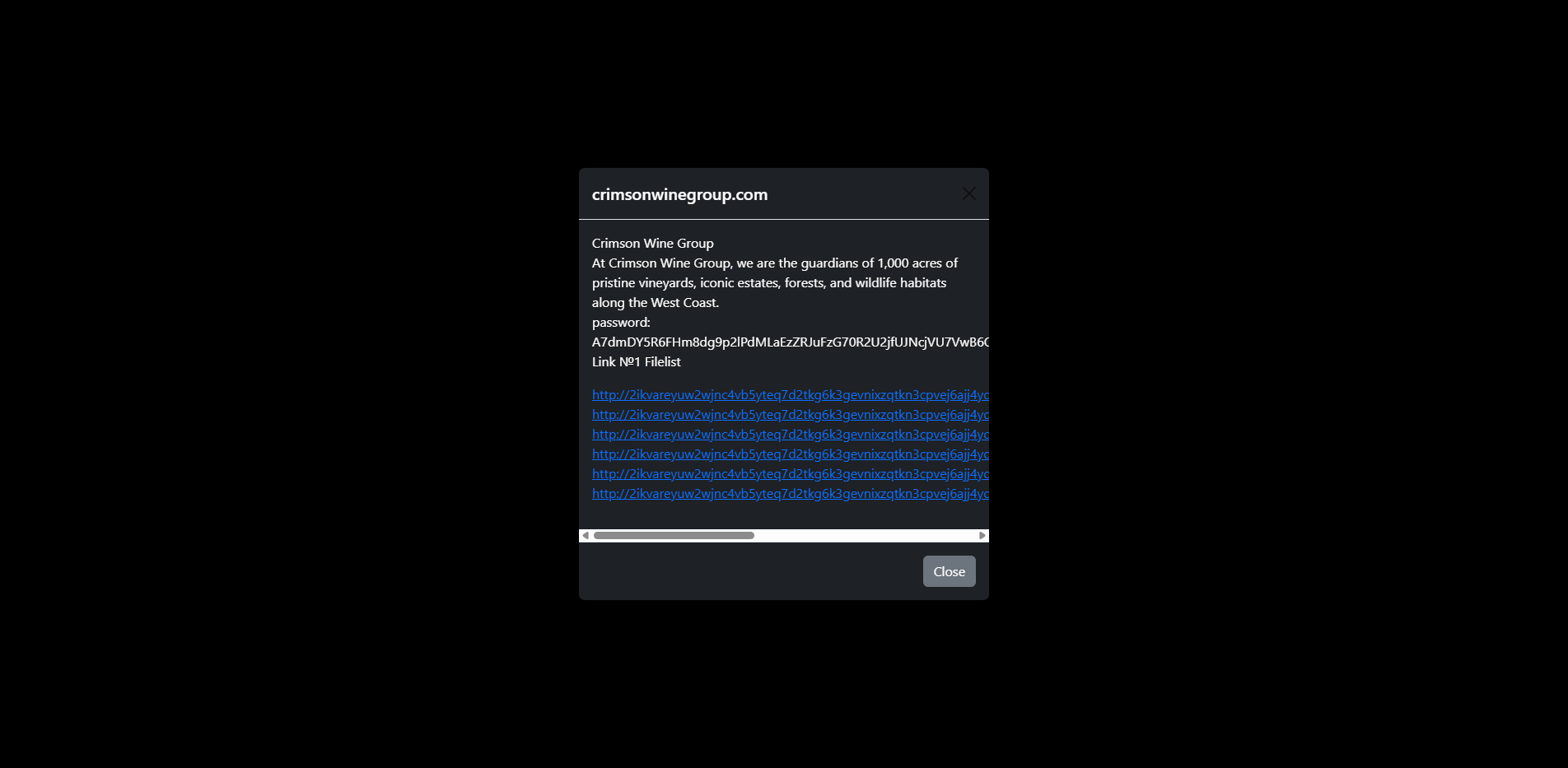This screenshot has width=1568, height=768.
Task: Click the horizontal scrollbar right arrow
Action: 982,536
